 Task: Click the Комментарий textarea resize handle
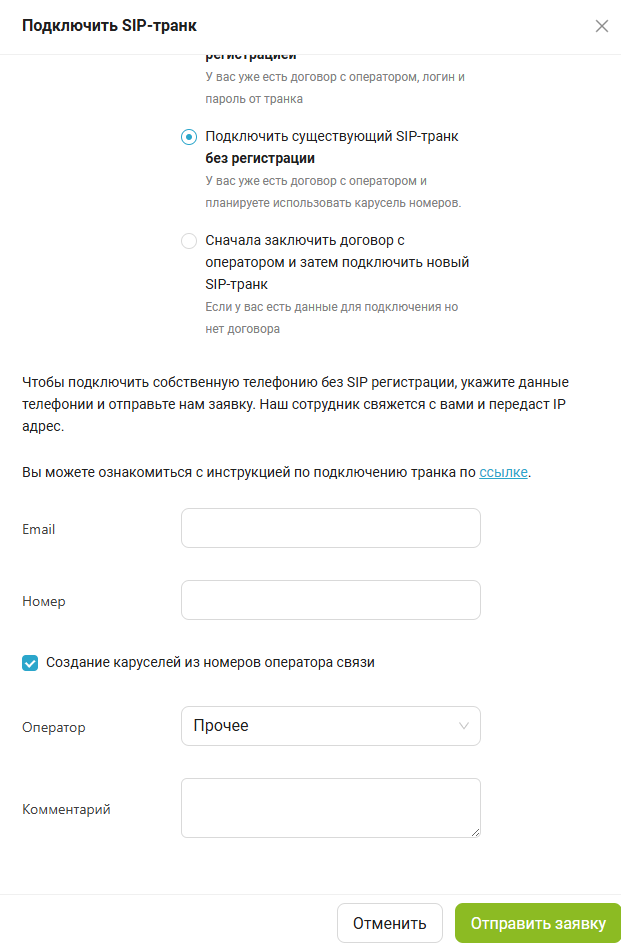(x=475, y=831)
